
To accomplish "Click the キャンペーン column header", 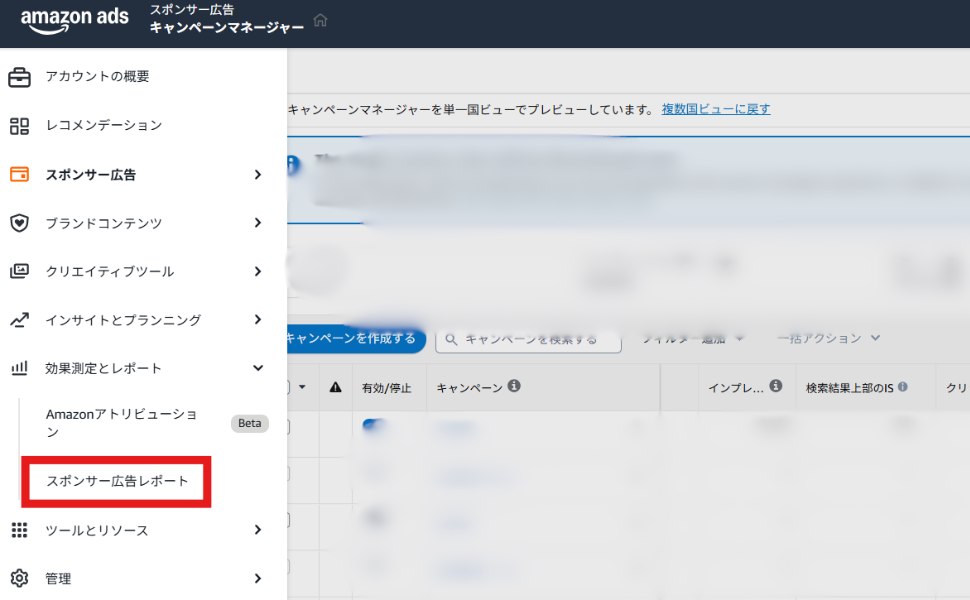I will [470, 388].
